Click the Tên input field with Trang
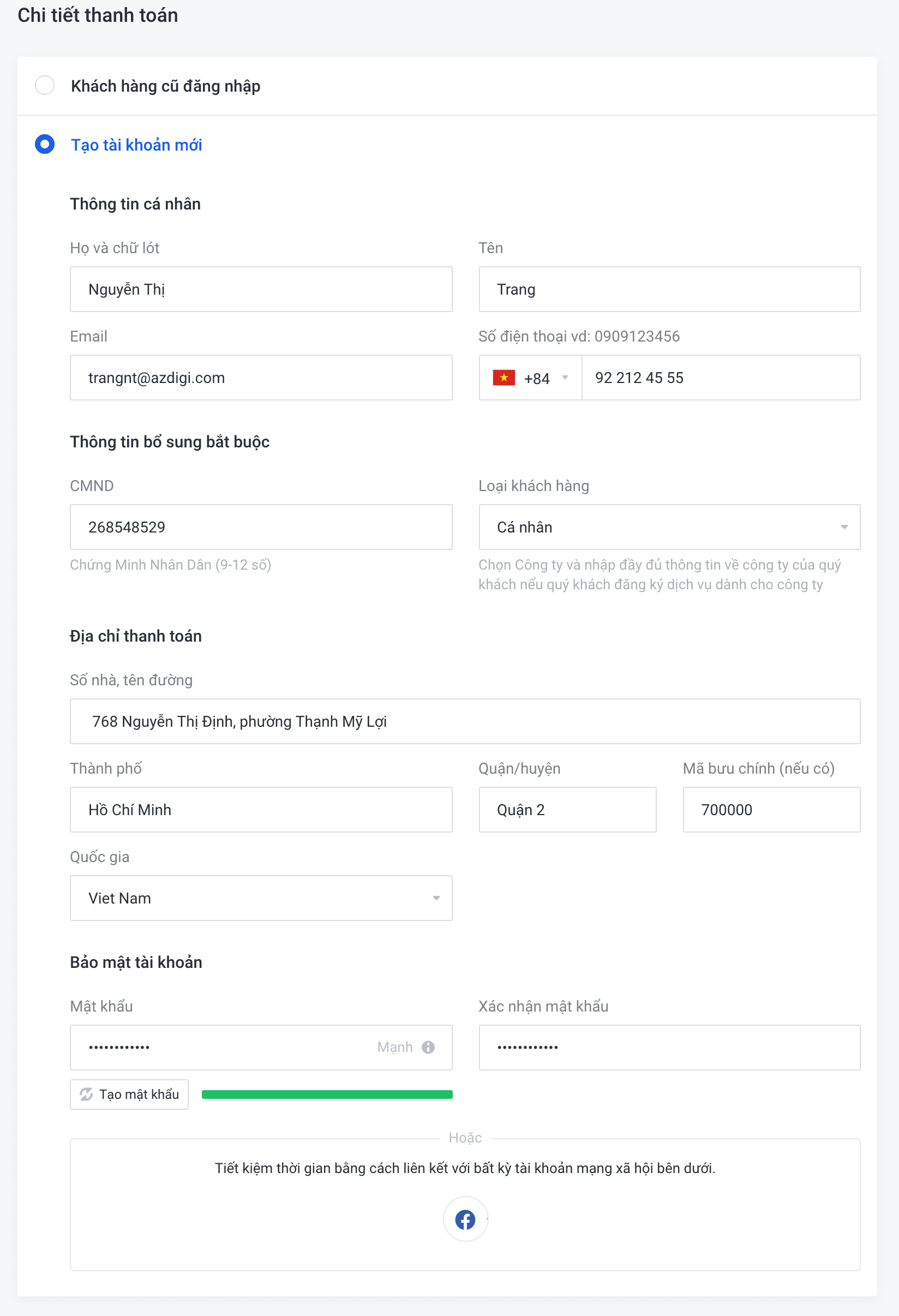 tap(669, 289)
